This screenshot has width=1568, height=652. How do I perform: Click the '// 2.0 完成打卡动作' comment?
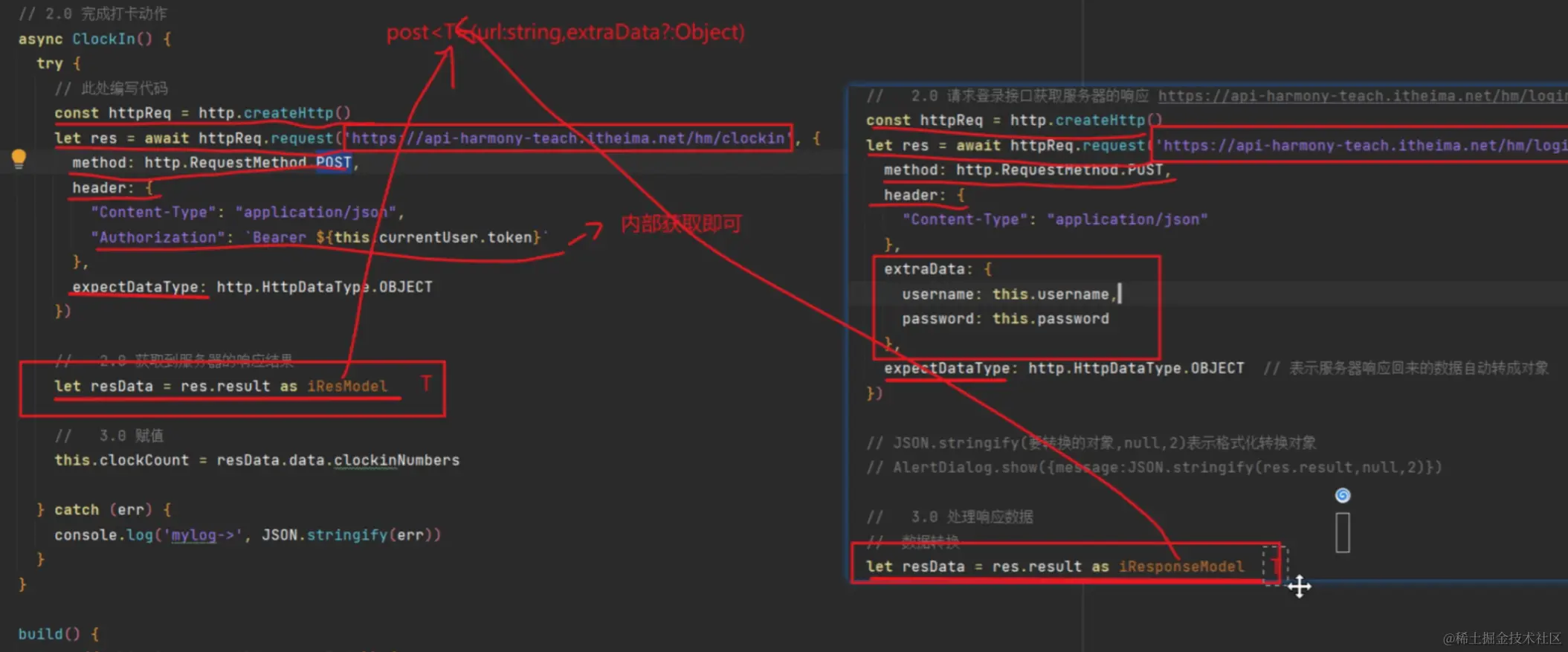93,13
